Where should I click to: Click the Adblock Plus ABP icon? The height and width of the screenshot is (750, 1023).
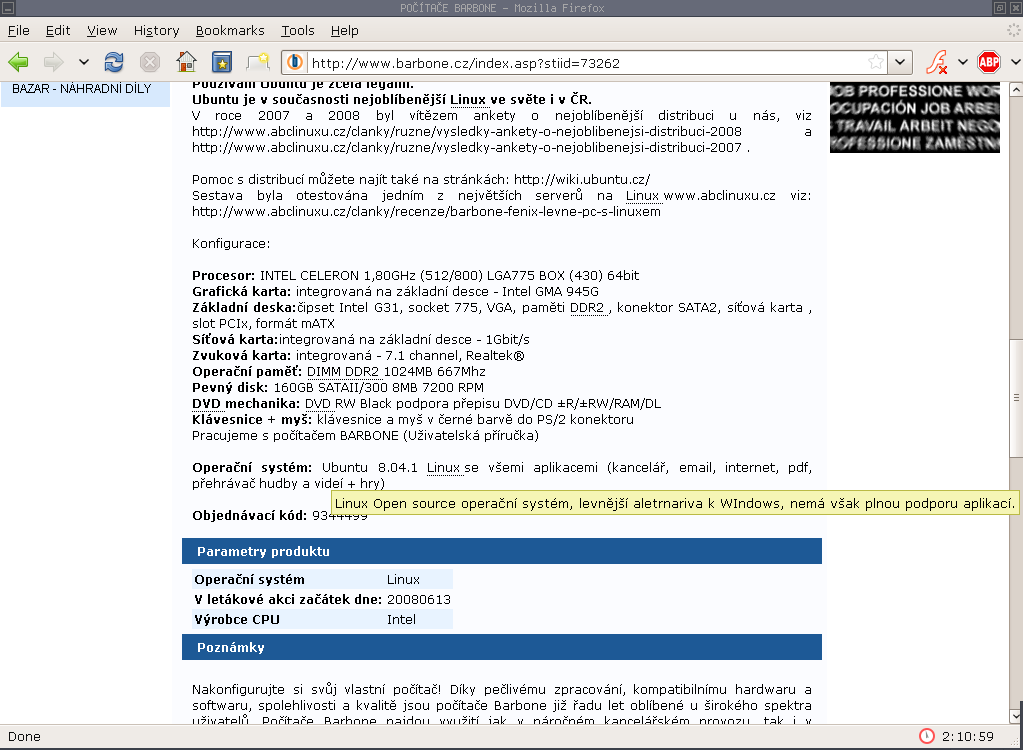pos(989,63)
